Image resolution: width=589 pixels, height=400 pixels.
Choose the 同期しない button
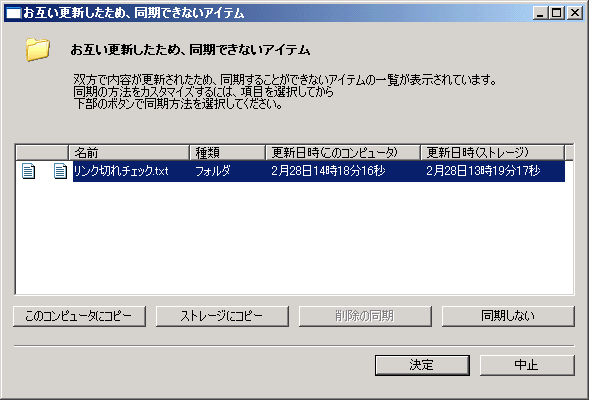508,316
